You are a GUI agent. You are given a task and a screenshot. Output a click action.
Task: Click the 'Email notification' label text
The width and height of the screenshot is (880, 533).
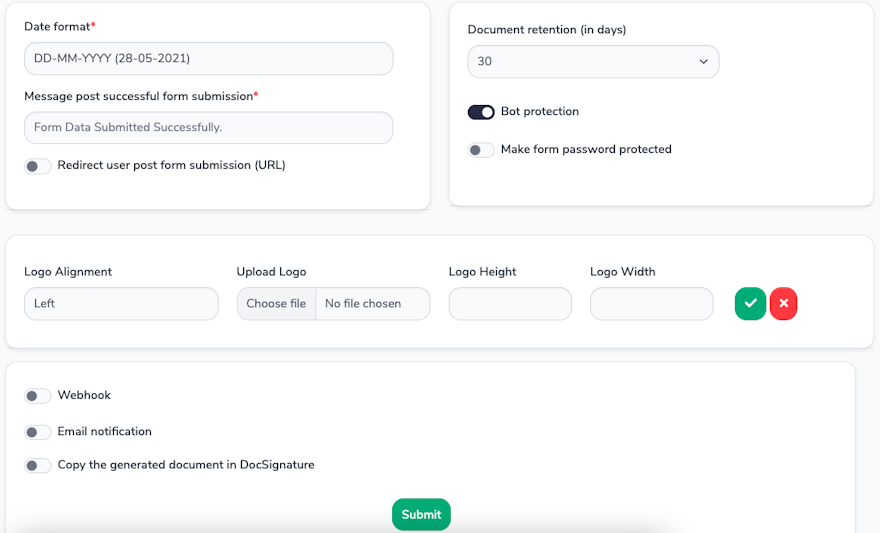pos(104,431)
